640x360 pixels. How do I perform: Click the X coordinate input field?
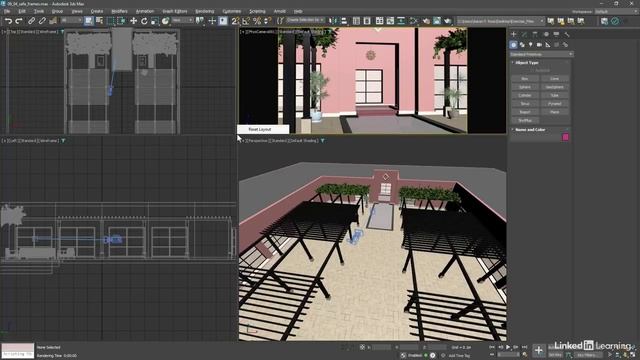(x=381, y=347)
